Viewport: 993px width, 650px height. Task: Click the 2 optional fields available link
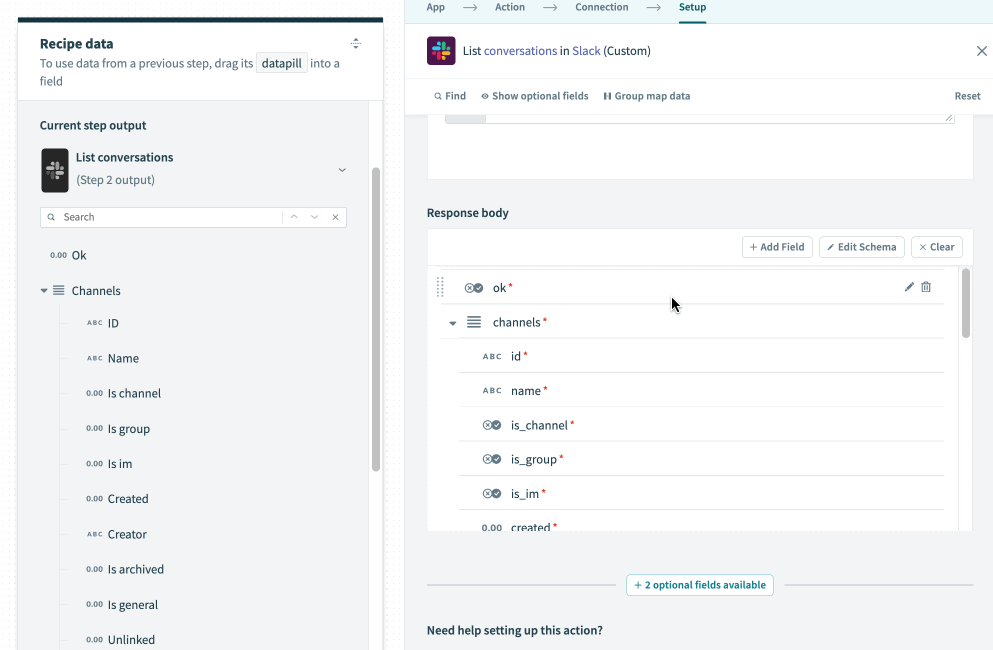click(x=699, y=585)
